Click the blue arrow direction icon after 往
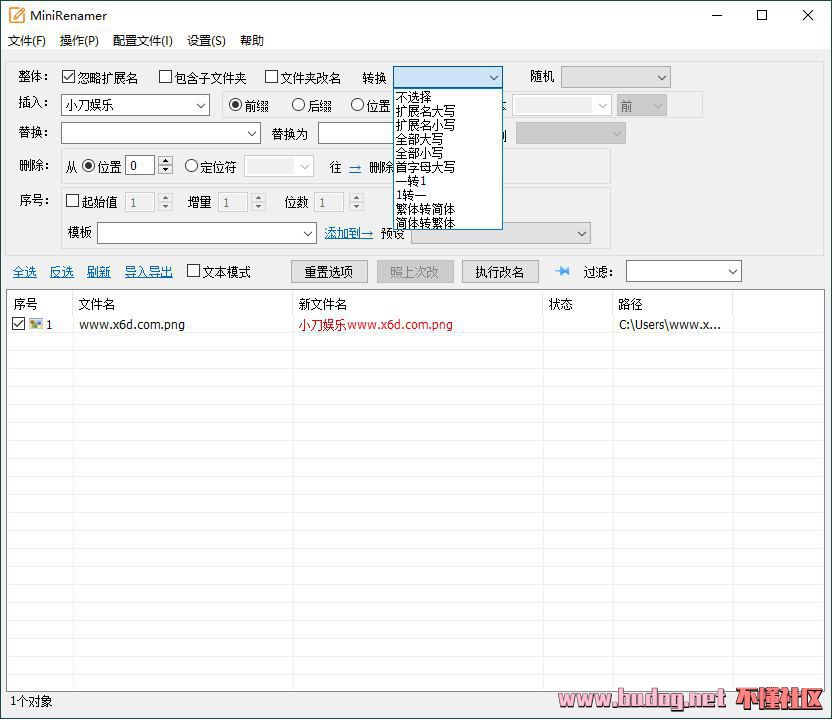 pos(355,168)
